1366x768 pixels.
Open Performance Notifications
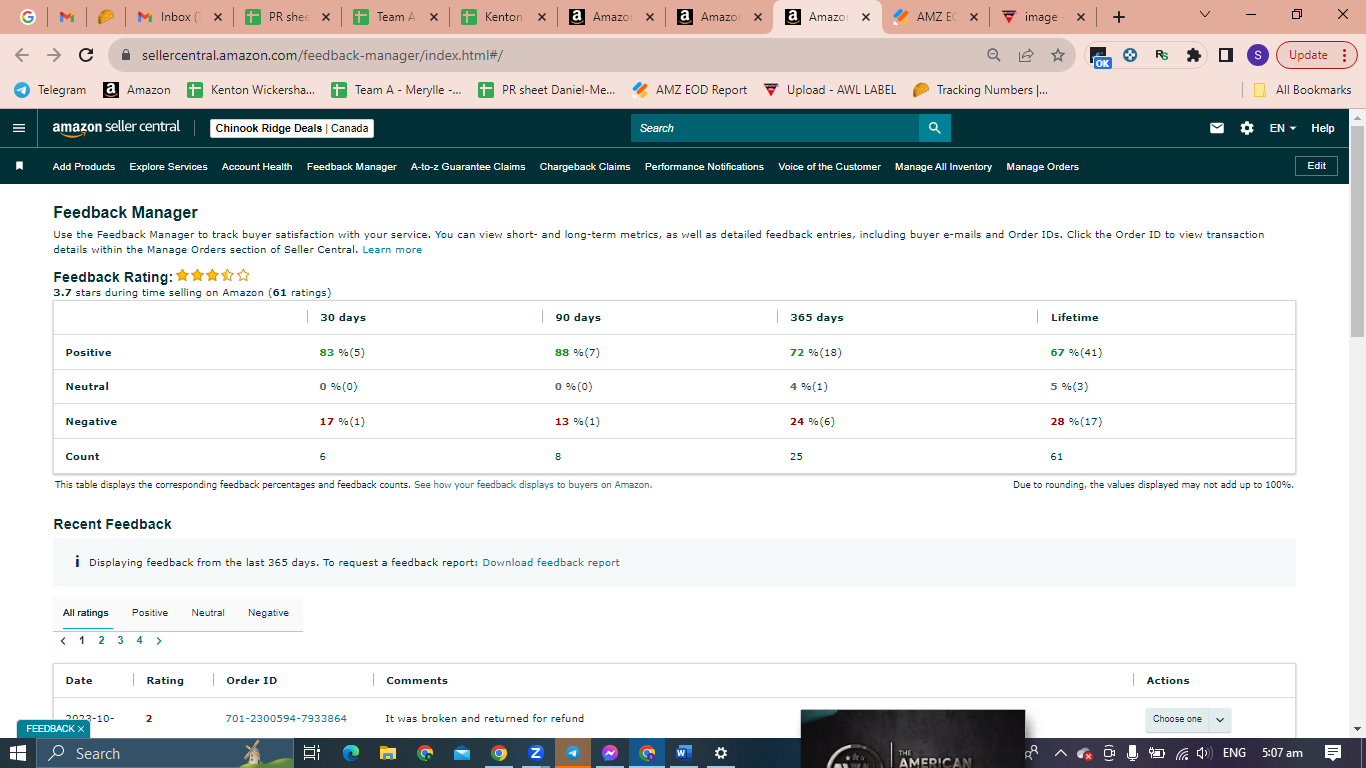point(704,167)
